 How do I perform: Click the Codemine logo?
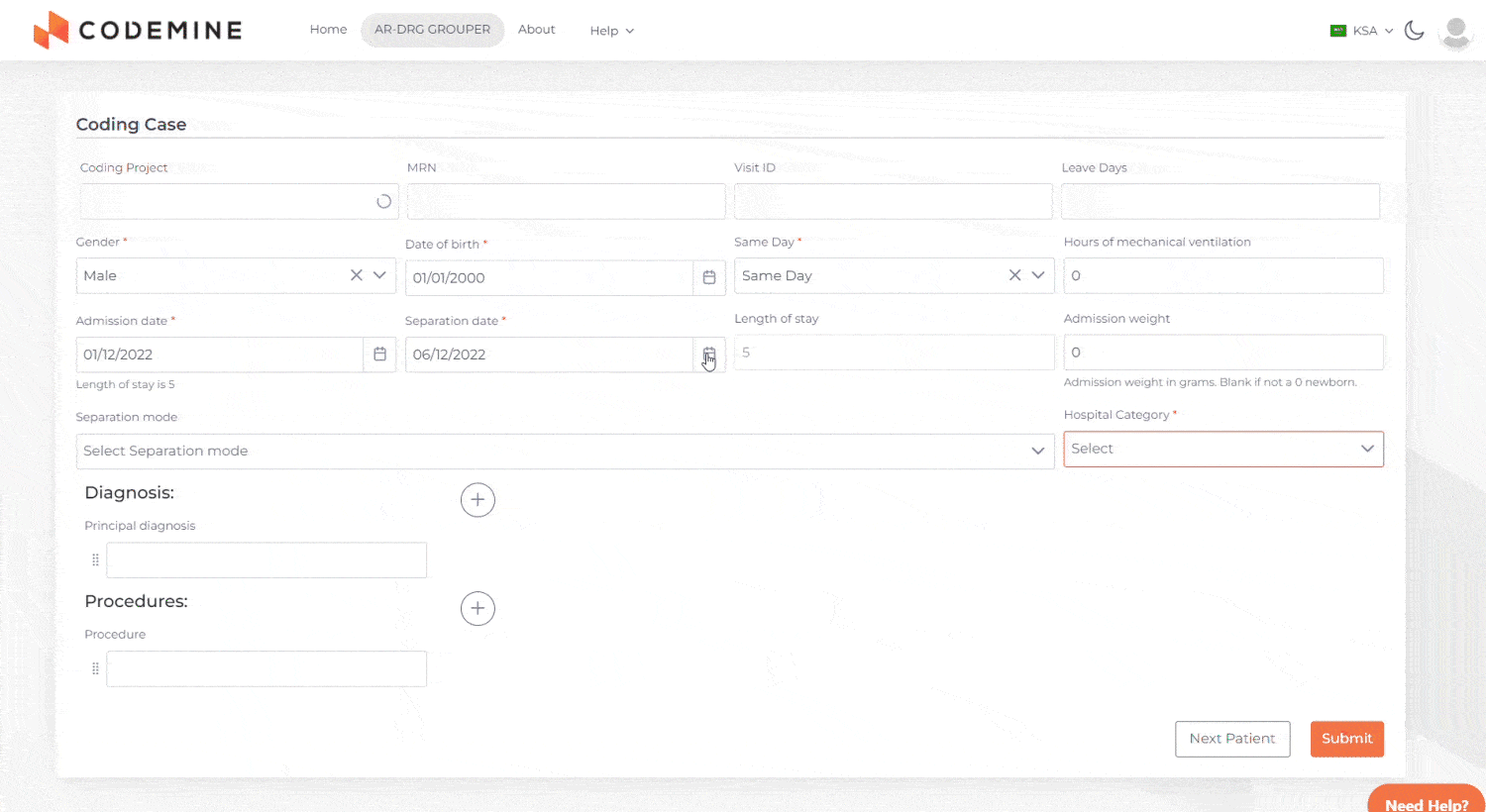click(138, 31)
